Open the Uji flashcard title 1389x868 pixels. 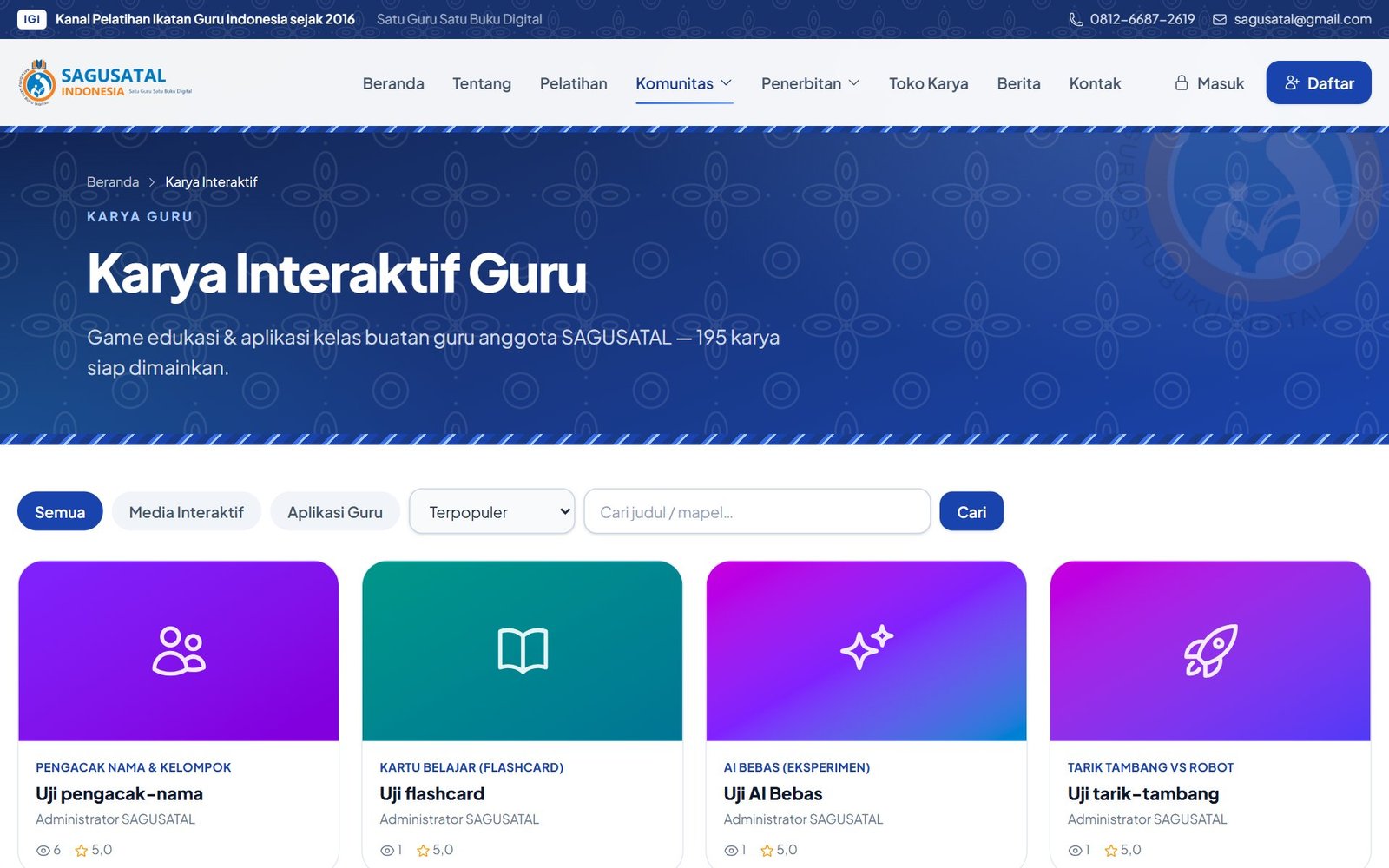(x=432, y=793)
